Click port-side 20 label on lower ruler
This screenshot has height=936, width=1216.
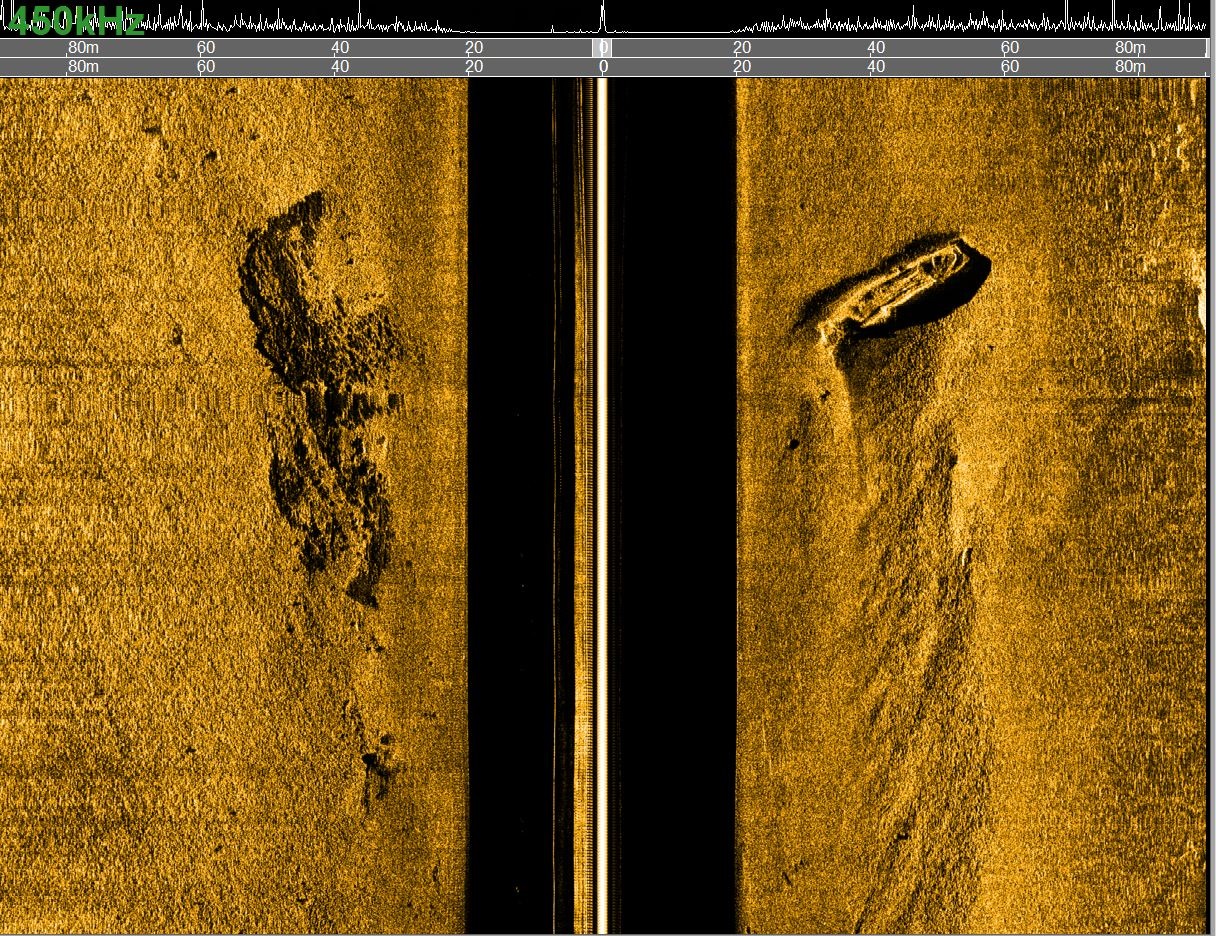pyautogui.click(x=474, y=67)
